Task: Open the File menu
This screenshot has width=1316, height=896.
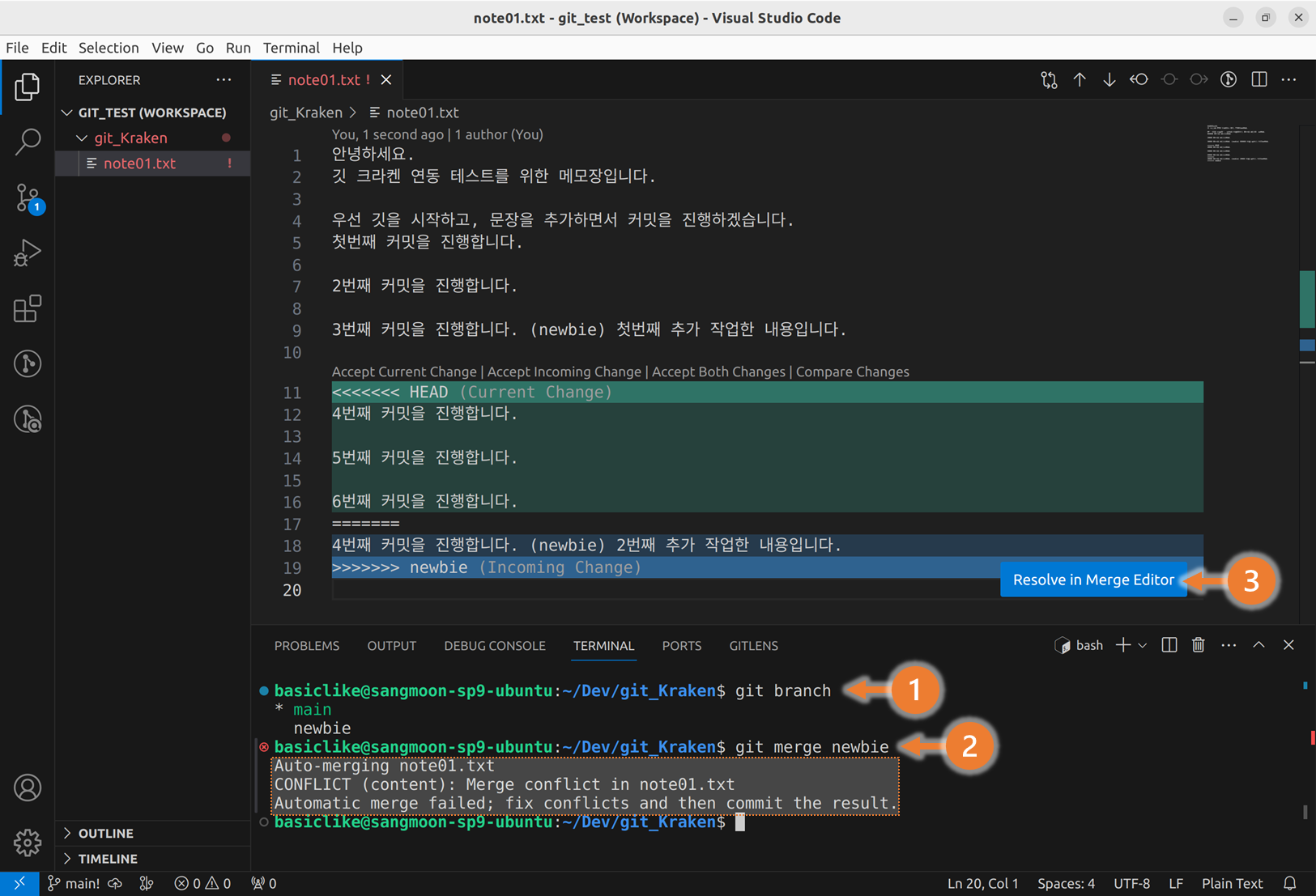Action: pos(17,48)
